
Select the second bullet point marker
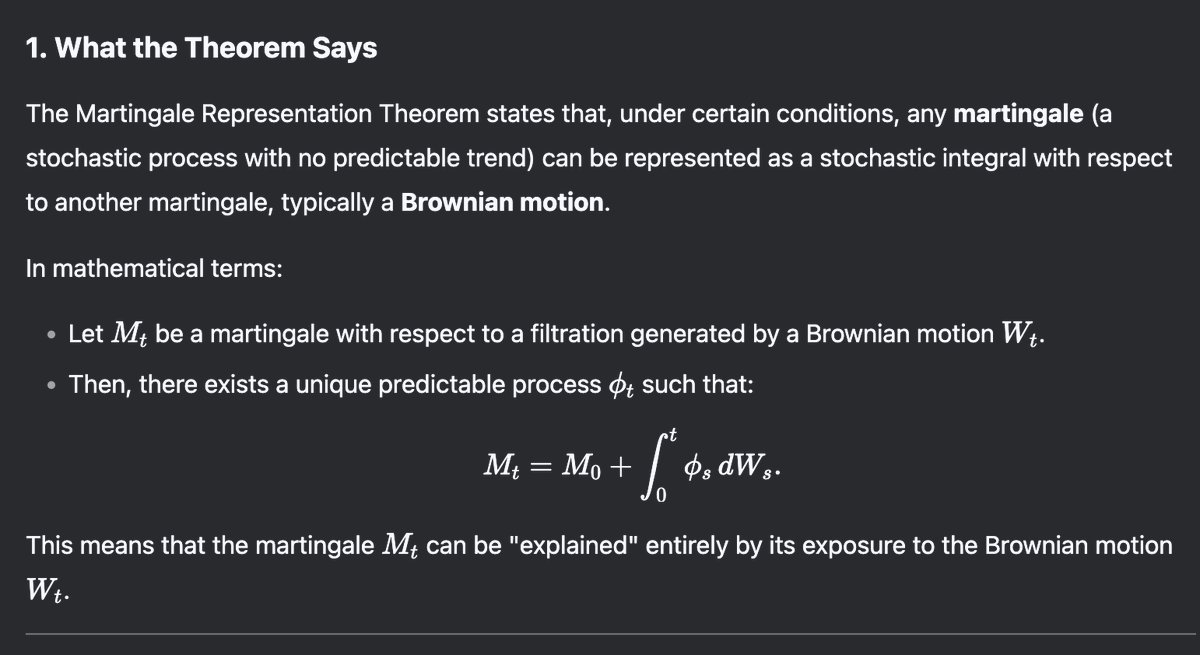tap(50, 384)
